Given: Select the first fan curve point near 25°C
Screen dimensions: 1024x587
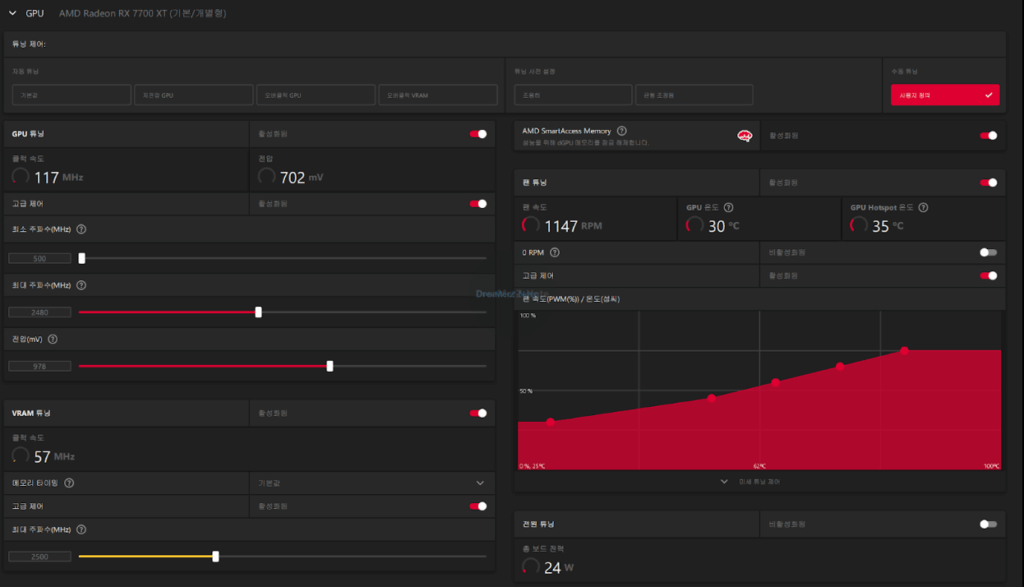Looking at the screenshot, I should tap(551, 422).
